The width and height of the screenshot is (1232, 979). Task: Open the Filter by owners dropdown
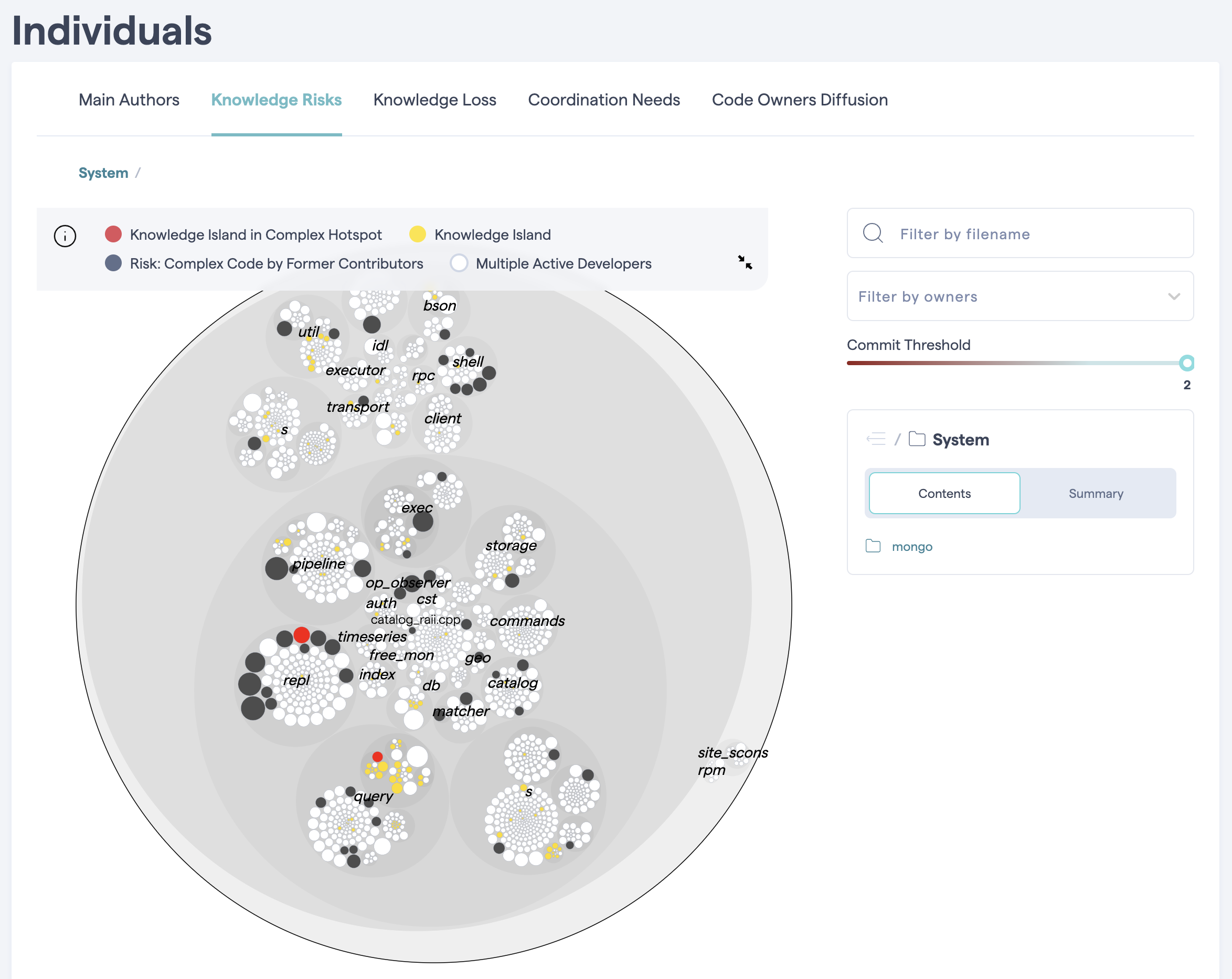(x=1019, y=296)
